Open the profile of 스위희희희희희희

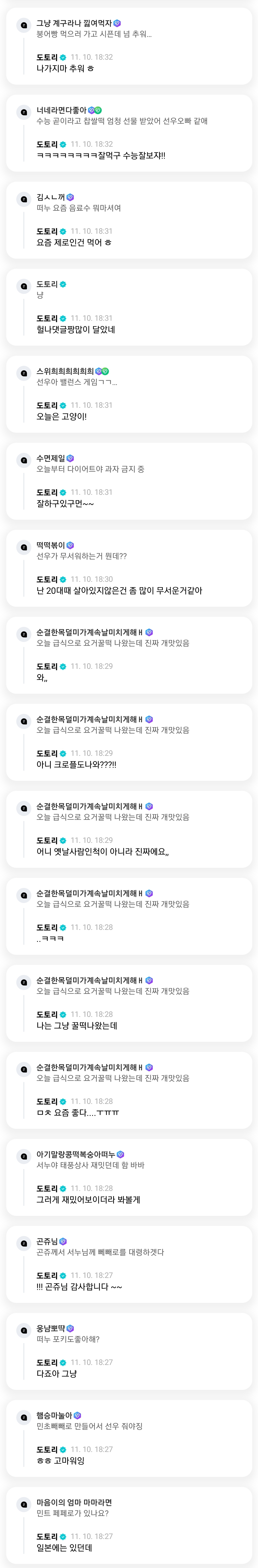(65, 371)
